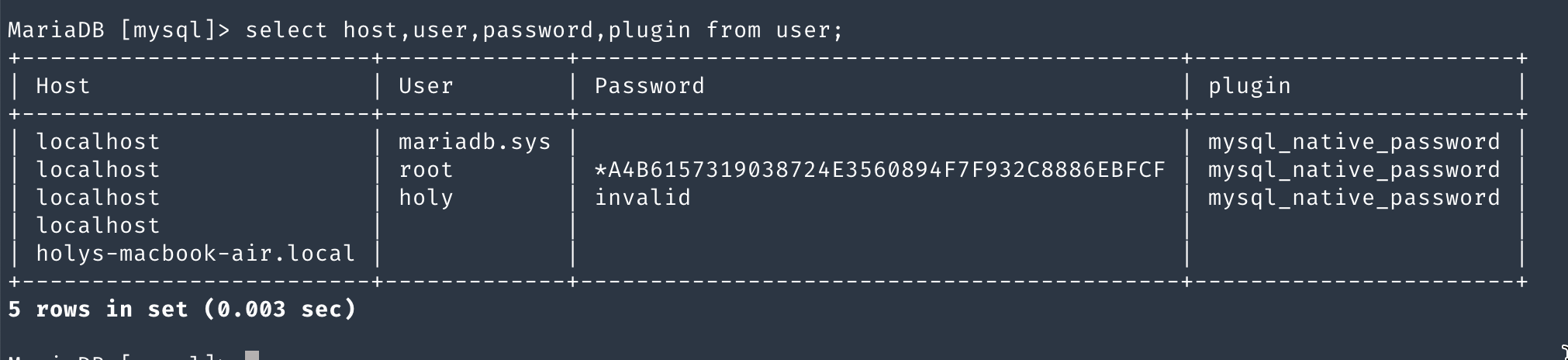The image size is (1568, 360).
Task: Select the mariadb.sys user cell
Action: click(475, 142)
